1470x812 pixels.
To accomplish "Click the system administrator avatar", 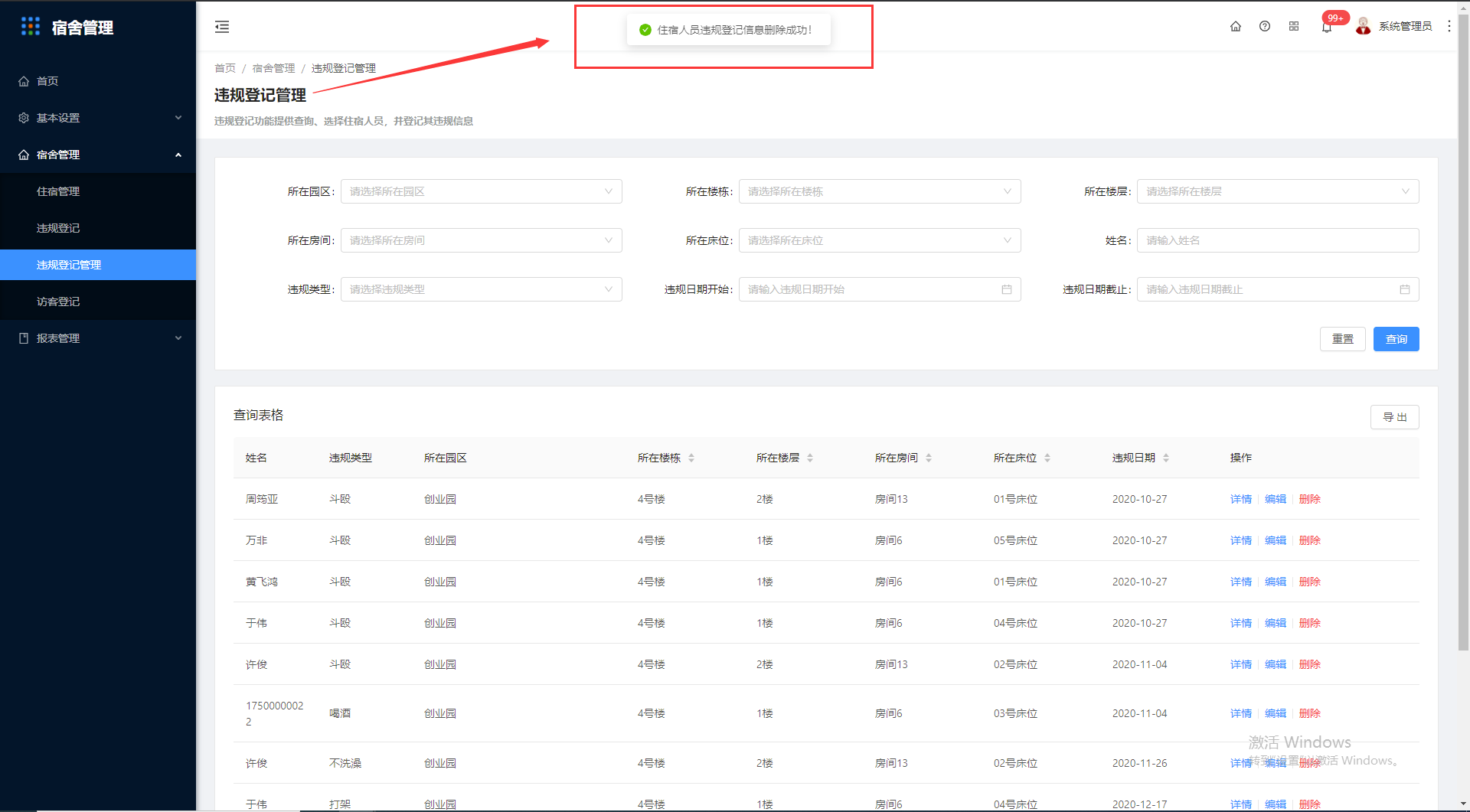I will (x=1363, y=26).
